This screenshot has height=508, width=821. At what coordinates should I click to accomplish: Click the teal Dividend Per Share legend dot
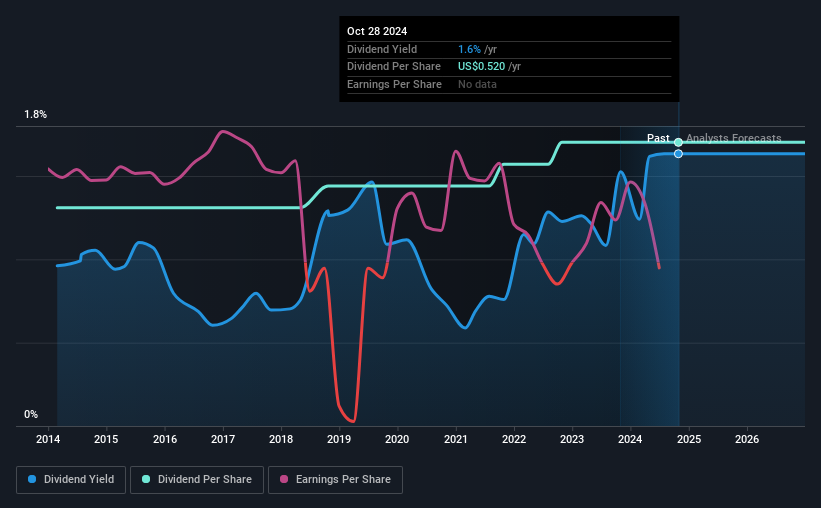pyautogui.click(x=146, y=479)
